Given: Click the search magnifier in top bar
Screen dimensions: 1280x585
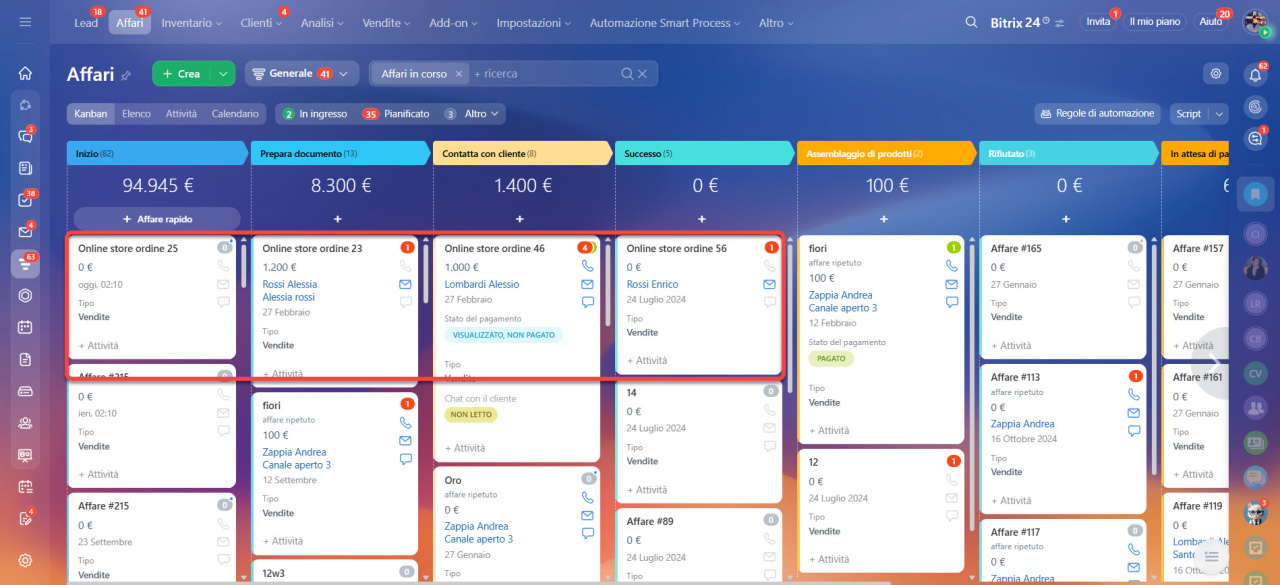Looking at the screenshot, I should coord(971,22).
